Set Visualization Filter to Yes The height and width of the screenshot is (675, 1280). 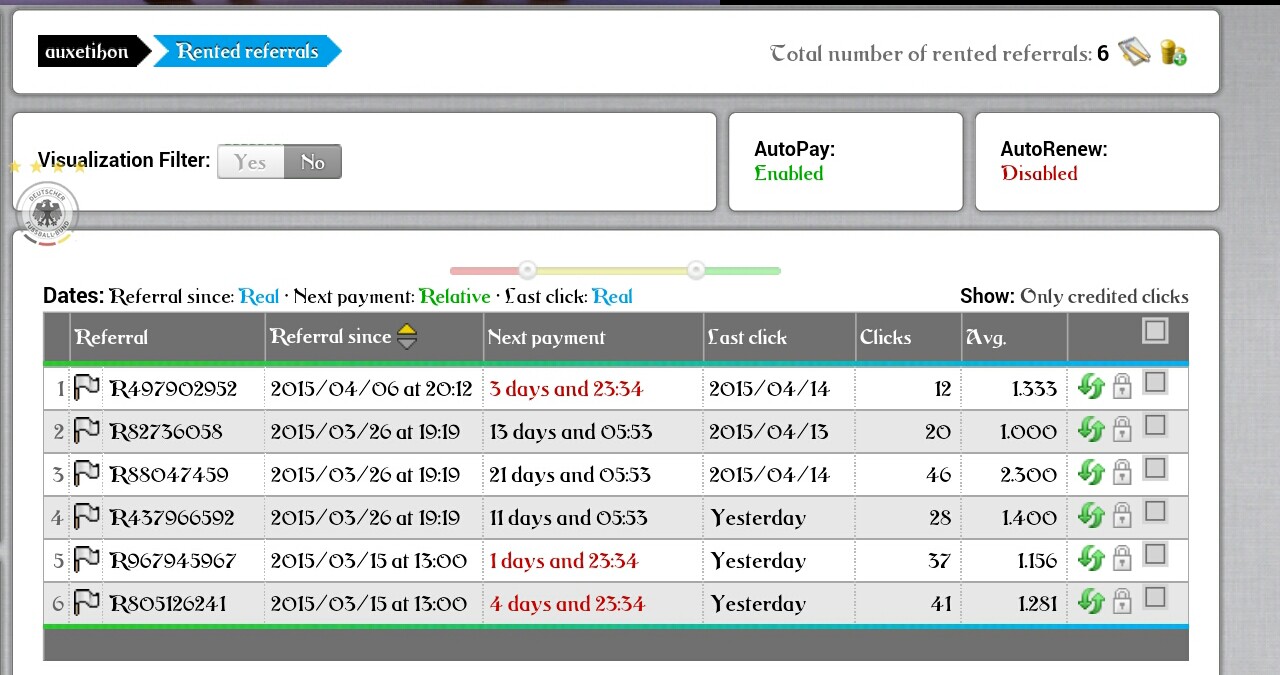(x=250, y=162)
